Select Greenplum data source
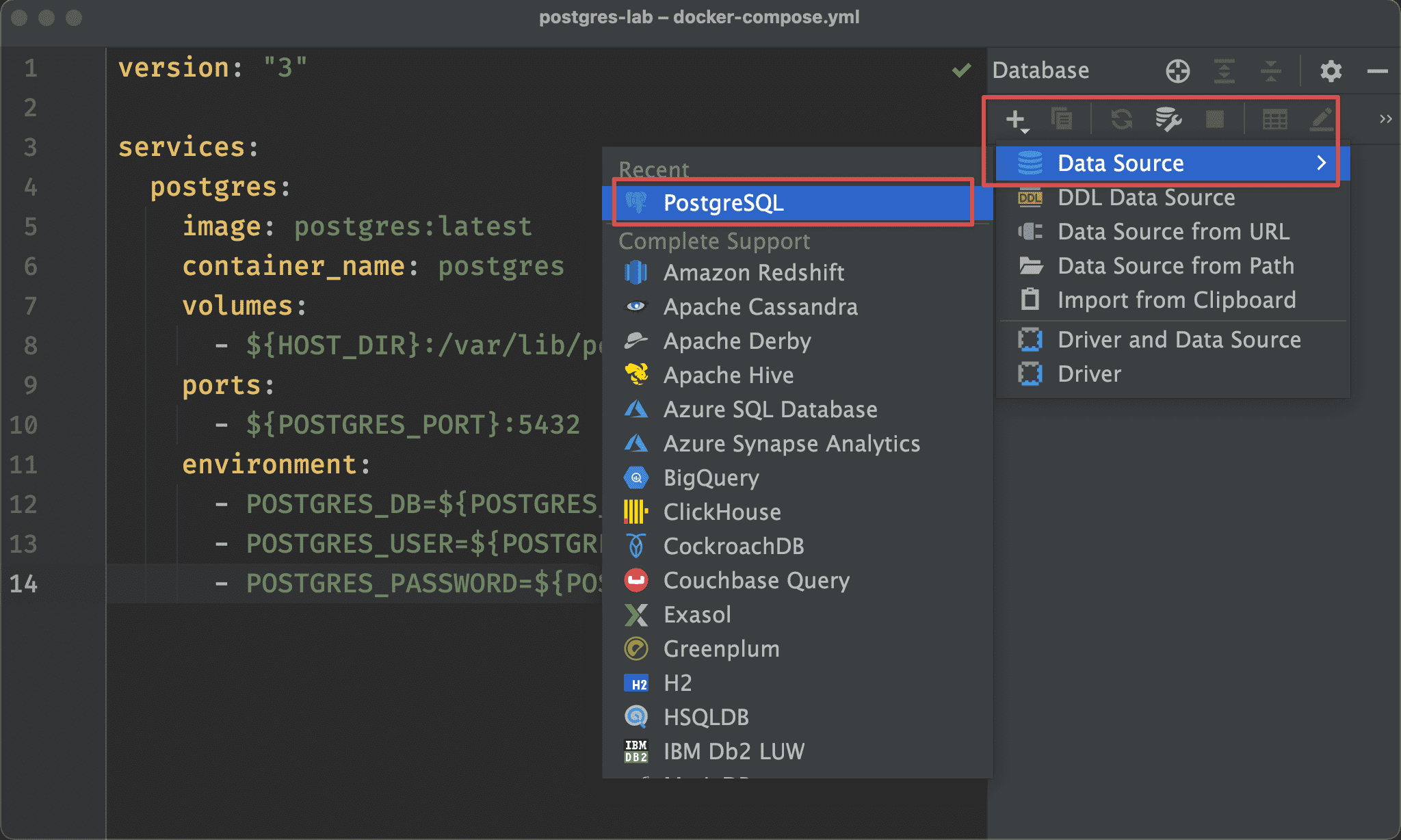Image resolution: width=1401 pixels, height=840 pixels. point(797,649)
